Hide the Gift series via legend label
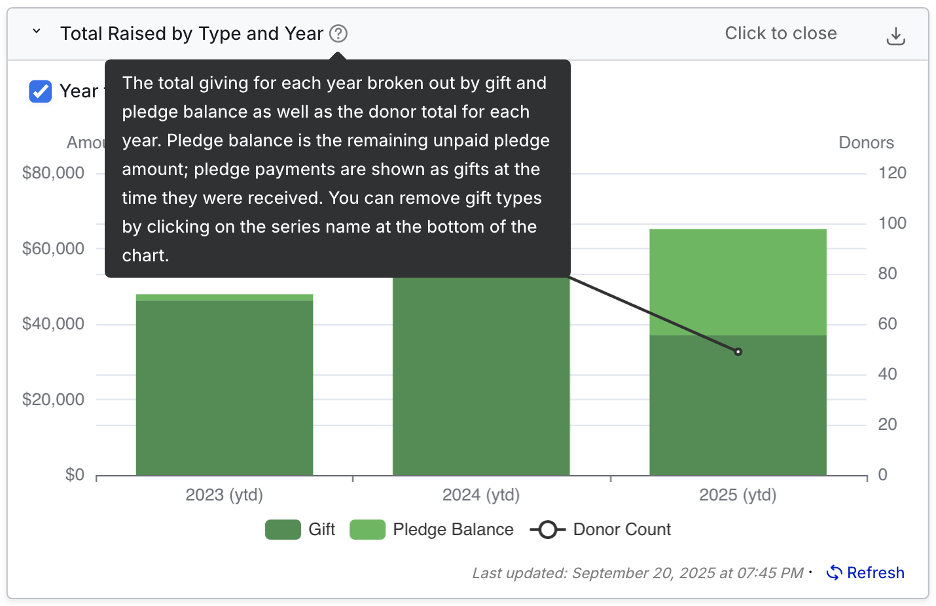This screenshot has height=606, width=936. (x=322, y=530)
